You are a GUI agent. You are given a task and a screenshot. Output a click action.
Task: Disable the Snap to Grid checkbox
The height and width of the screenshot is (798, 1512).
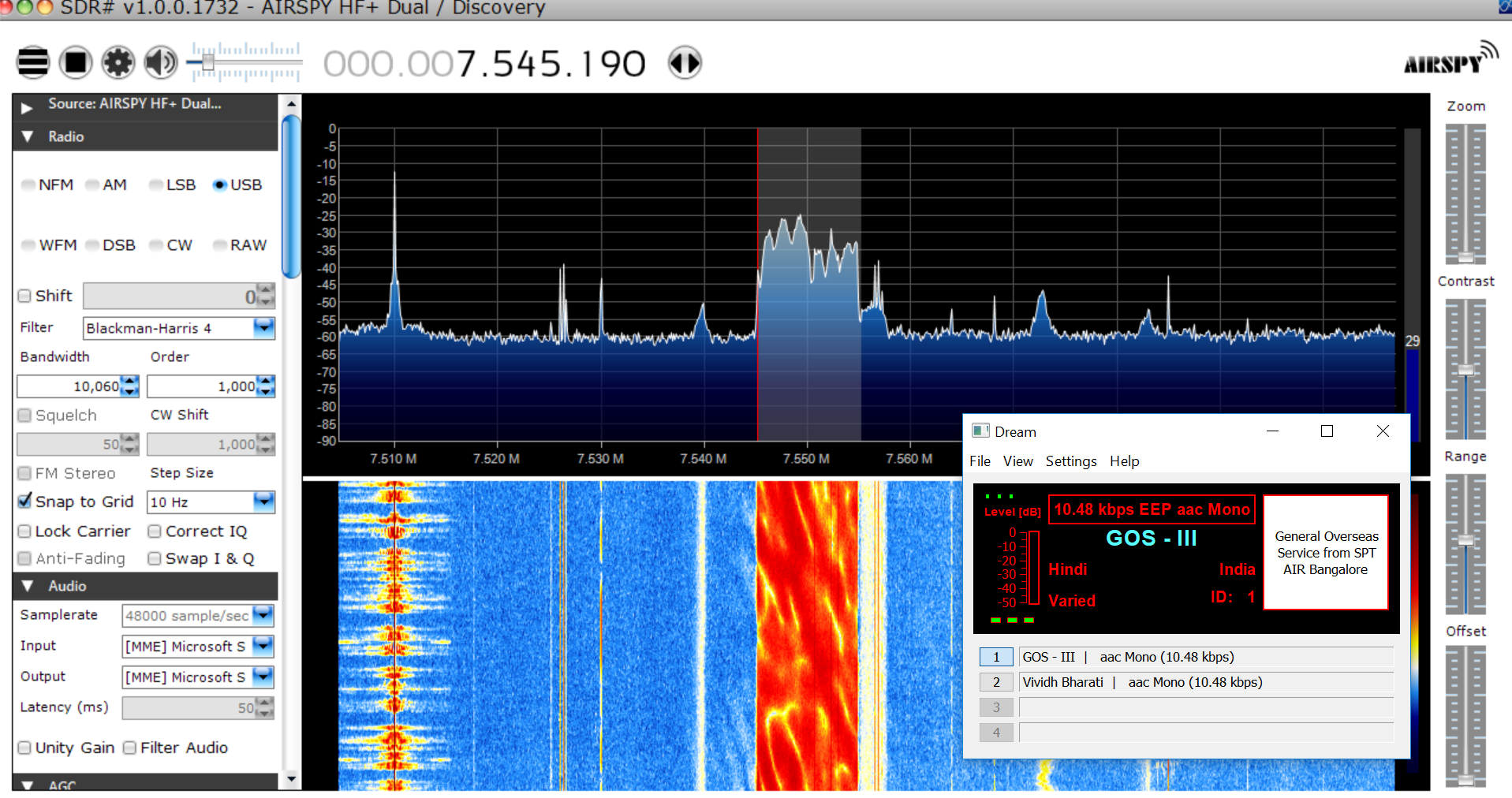click(25, 502)
